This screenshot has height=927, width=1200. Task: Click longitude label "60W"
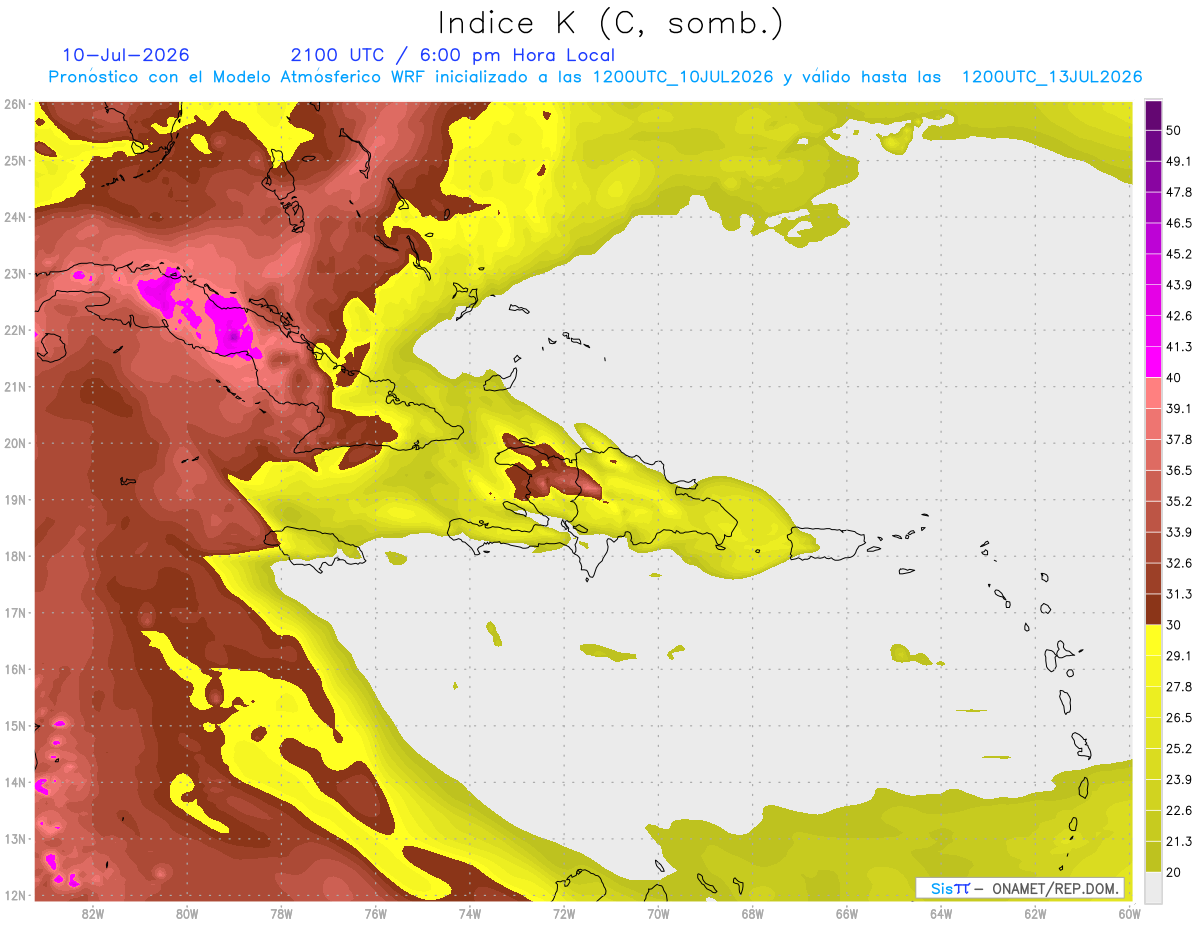[x=1129, y=914]
